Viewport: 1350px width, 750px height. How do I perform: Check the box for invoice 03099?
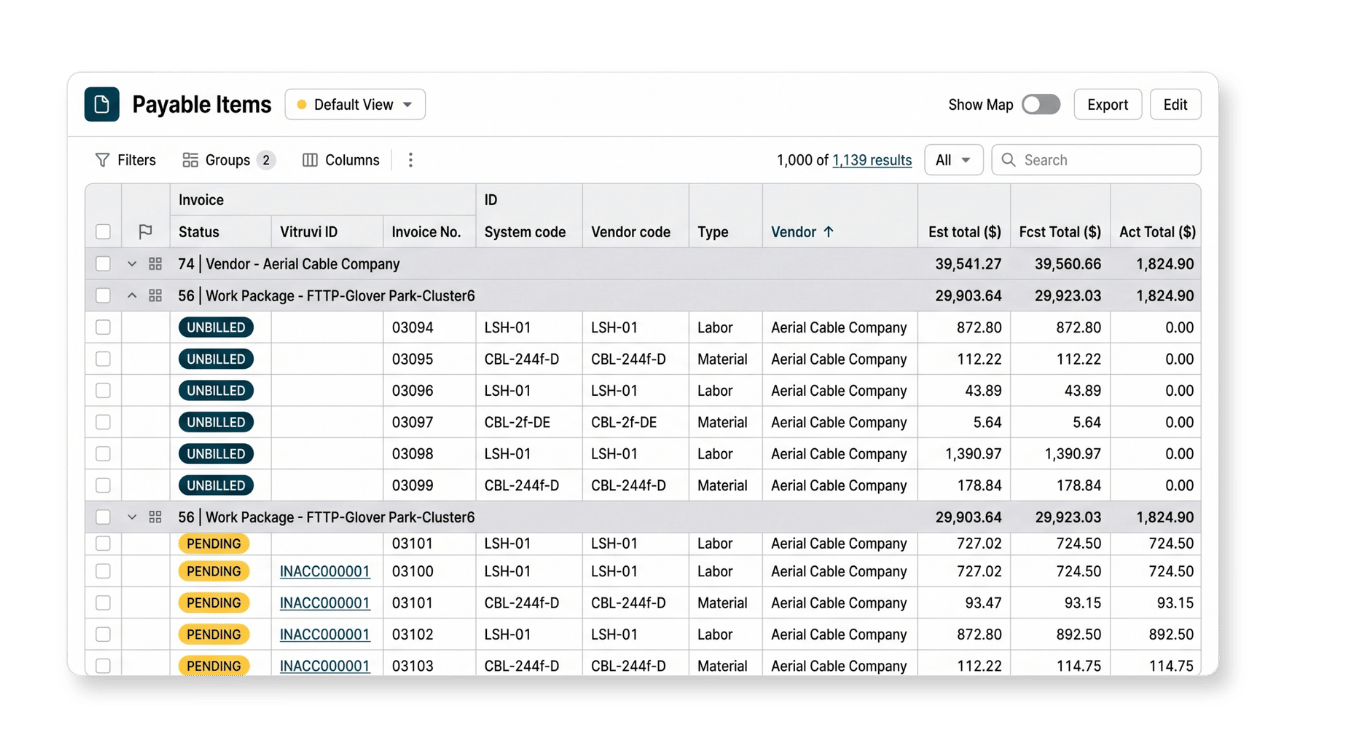point(103,485)
